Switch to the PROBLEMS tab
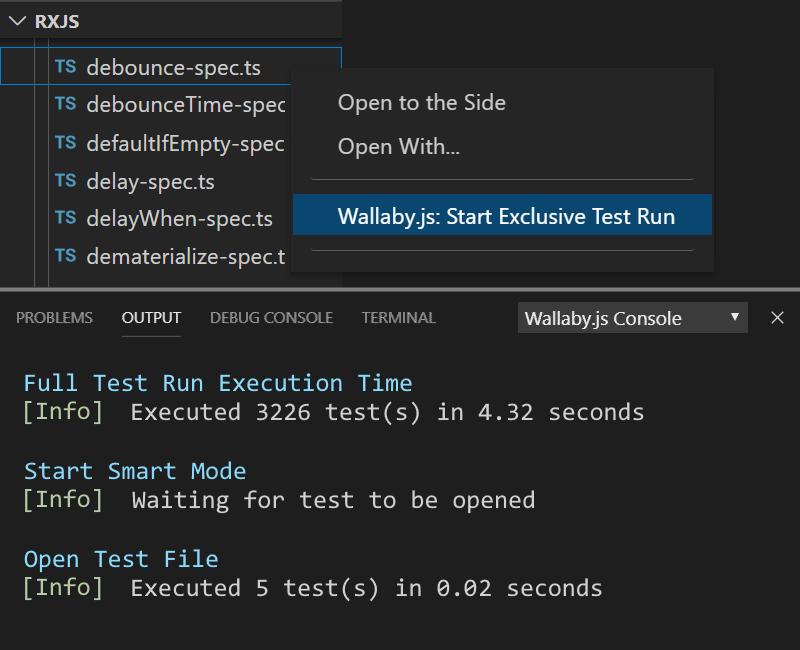Viewport: 800px width, 650px height. pyautogui.click(x=54, y=318)
